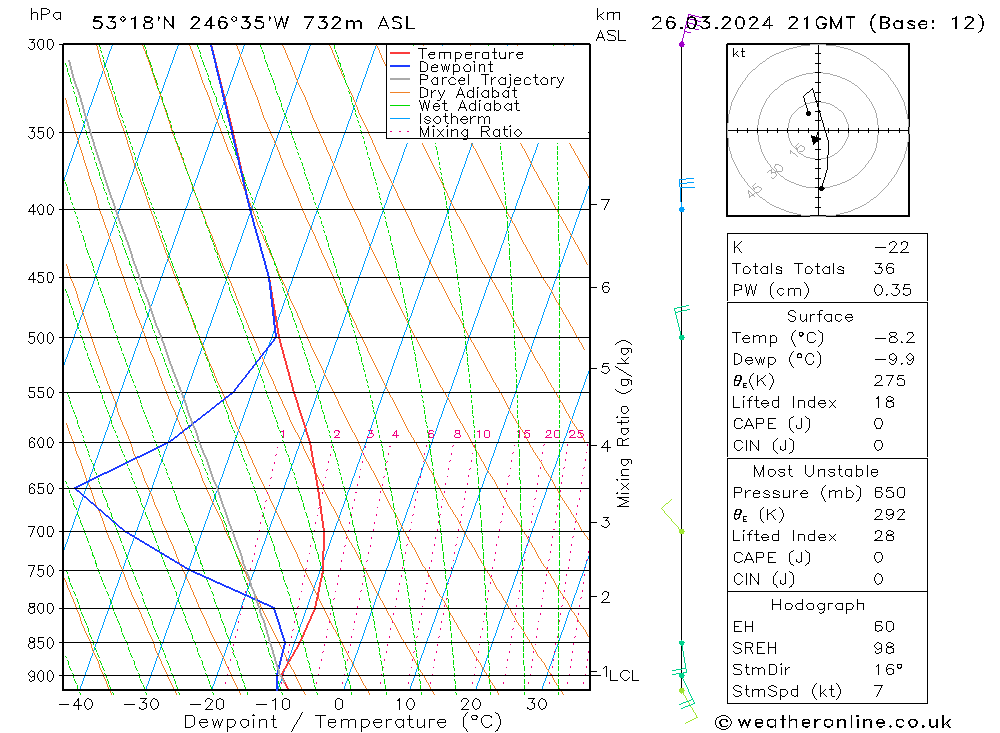Click the station coordinates title 53°18'N 246°35'W
Screen dimensions: 1000x733
click(x=191, y=23)
